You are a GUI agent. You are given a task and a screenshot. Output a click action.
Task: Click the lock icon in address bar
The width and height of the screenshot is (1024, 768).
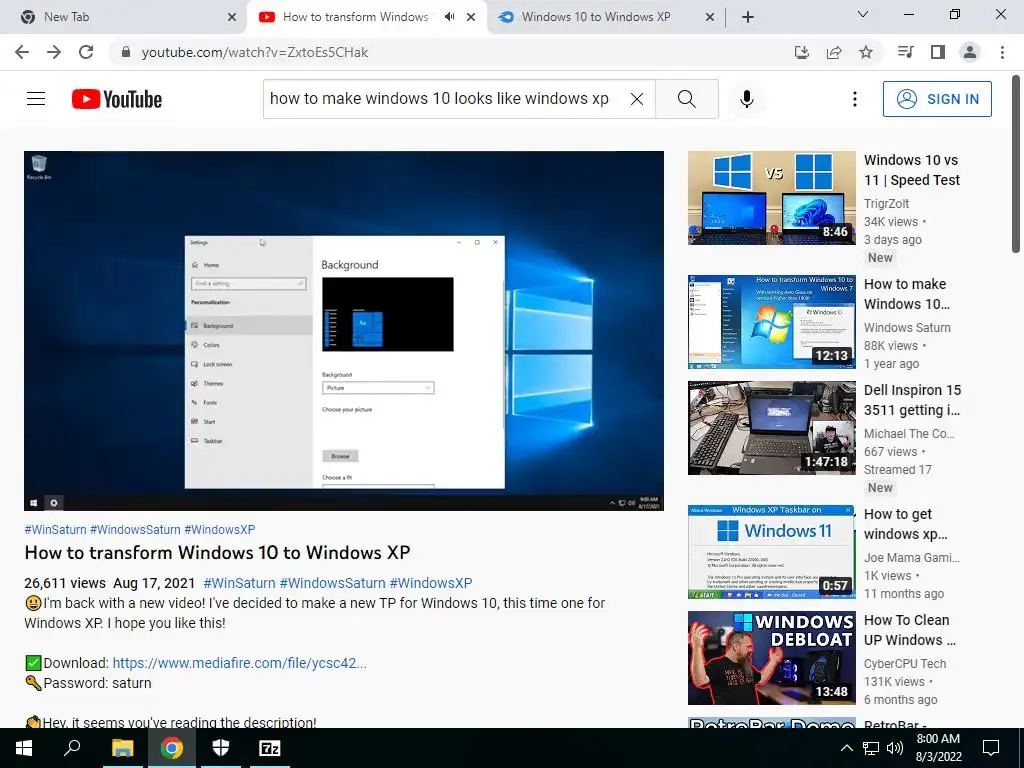126,52
